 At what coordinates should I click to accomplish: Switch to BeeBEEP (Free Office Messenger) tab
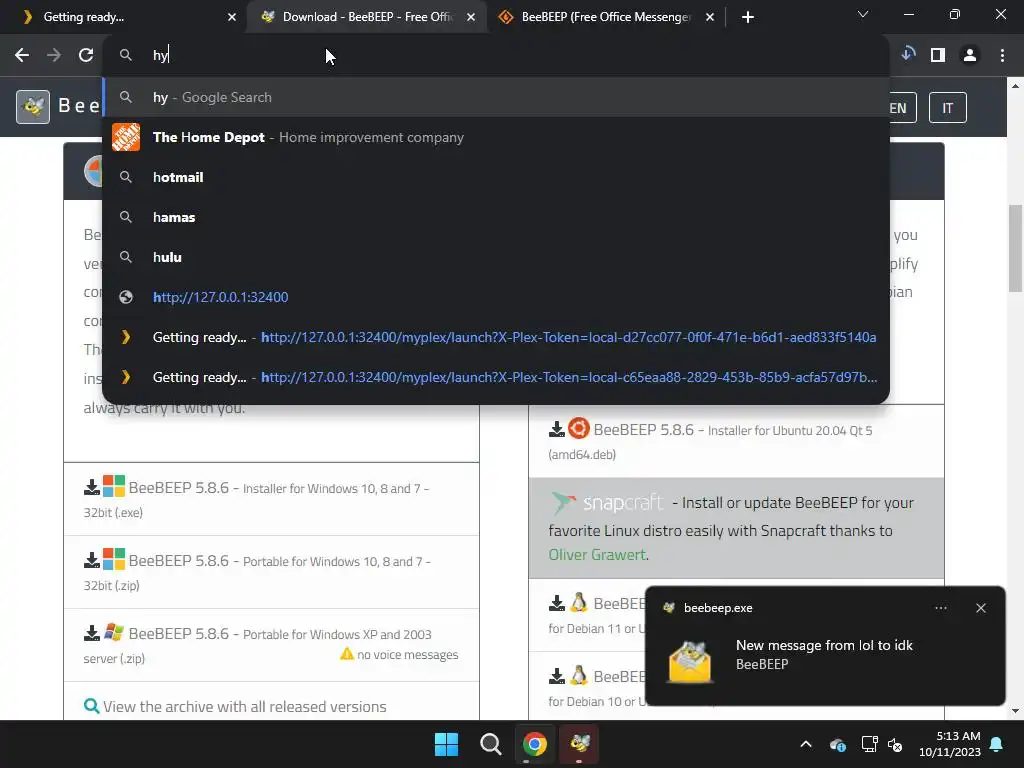(606, 17)
